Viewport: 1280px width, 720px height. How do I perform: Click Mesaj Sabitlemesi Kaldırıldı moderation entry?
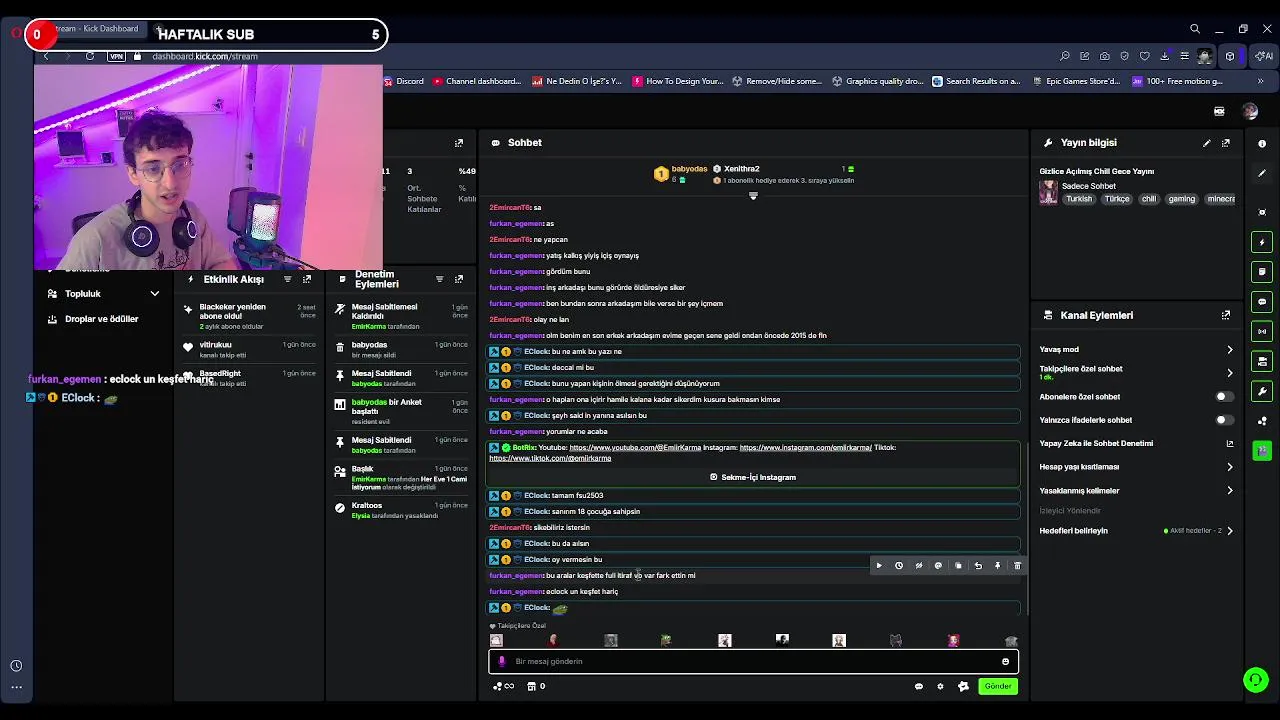point(401,316)
